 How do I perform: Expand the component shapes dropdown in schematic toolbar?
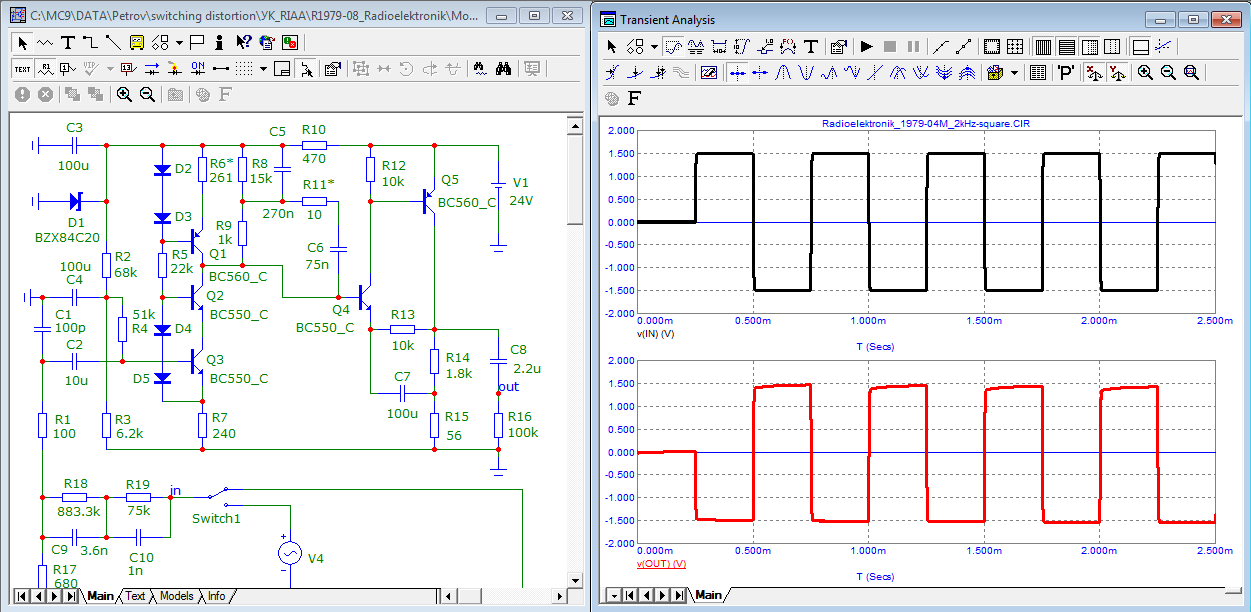pos(179,43)
